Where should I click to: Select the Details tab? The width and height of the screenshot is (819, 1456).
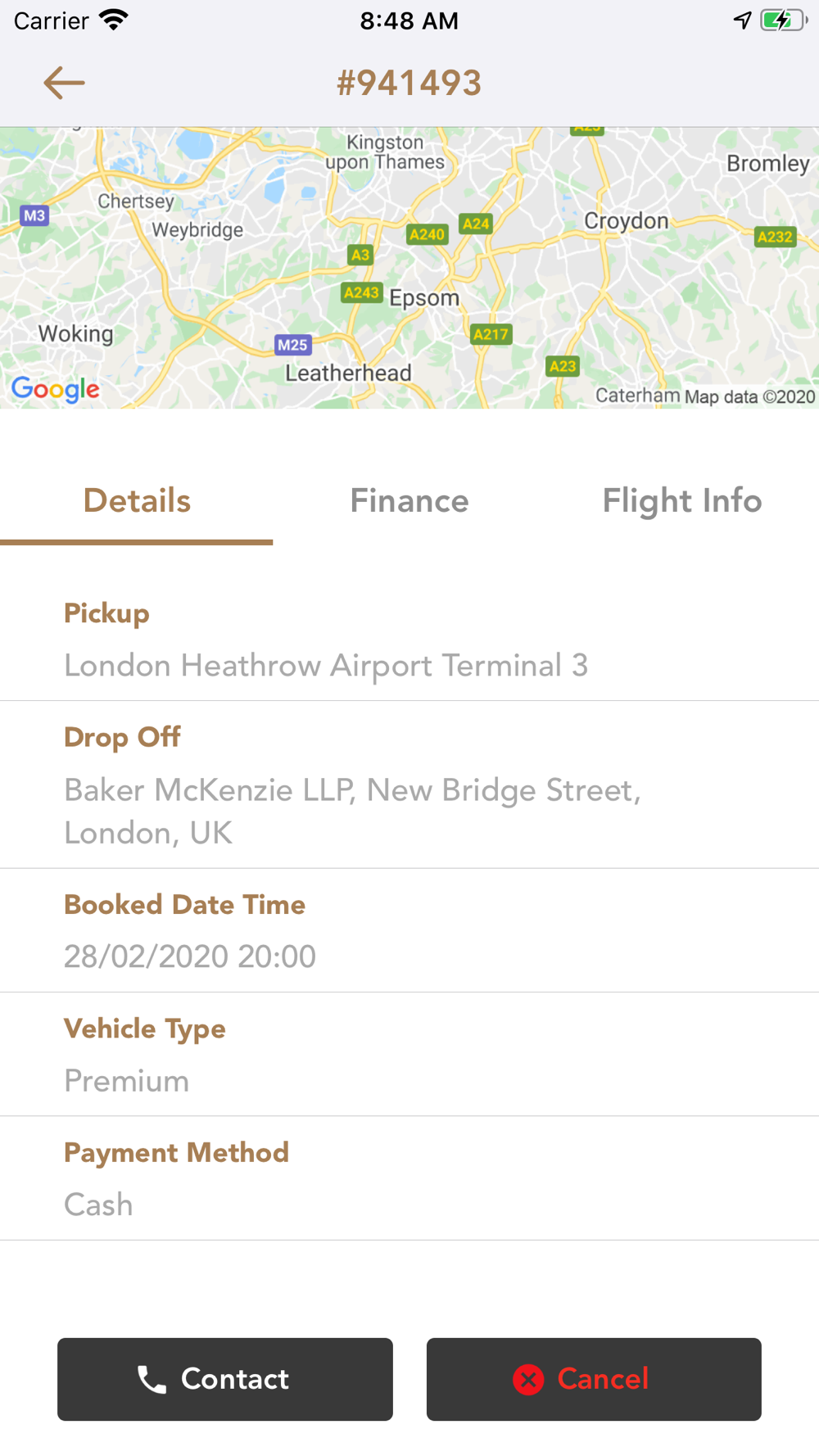[137, 501]
